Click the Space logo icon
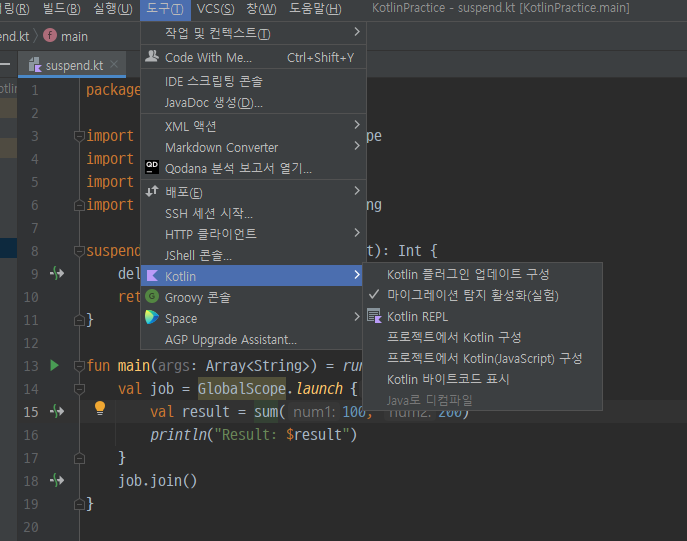 (x=152, y=317)
